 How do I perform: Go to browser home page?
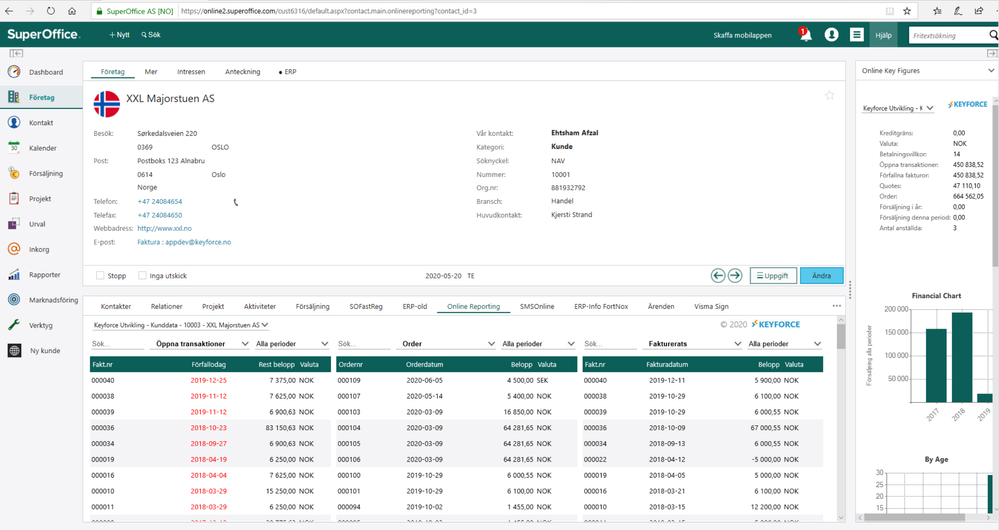(72, 11)
